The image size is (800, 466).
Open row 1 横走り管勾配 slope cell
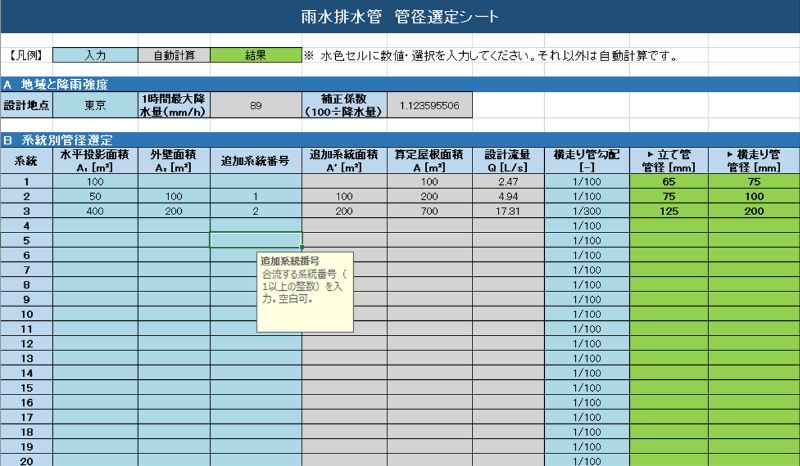coord(587,182)
